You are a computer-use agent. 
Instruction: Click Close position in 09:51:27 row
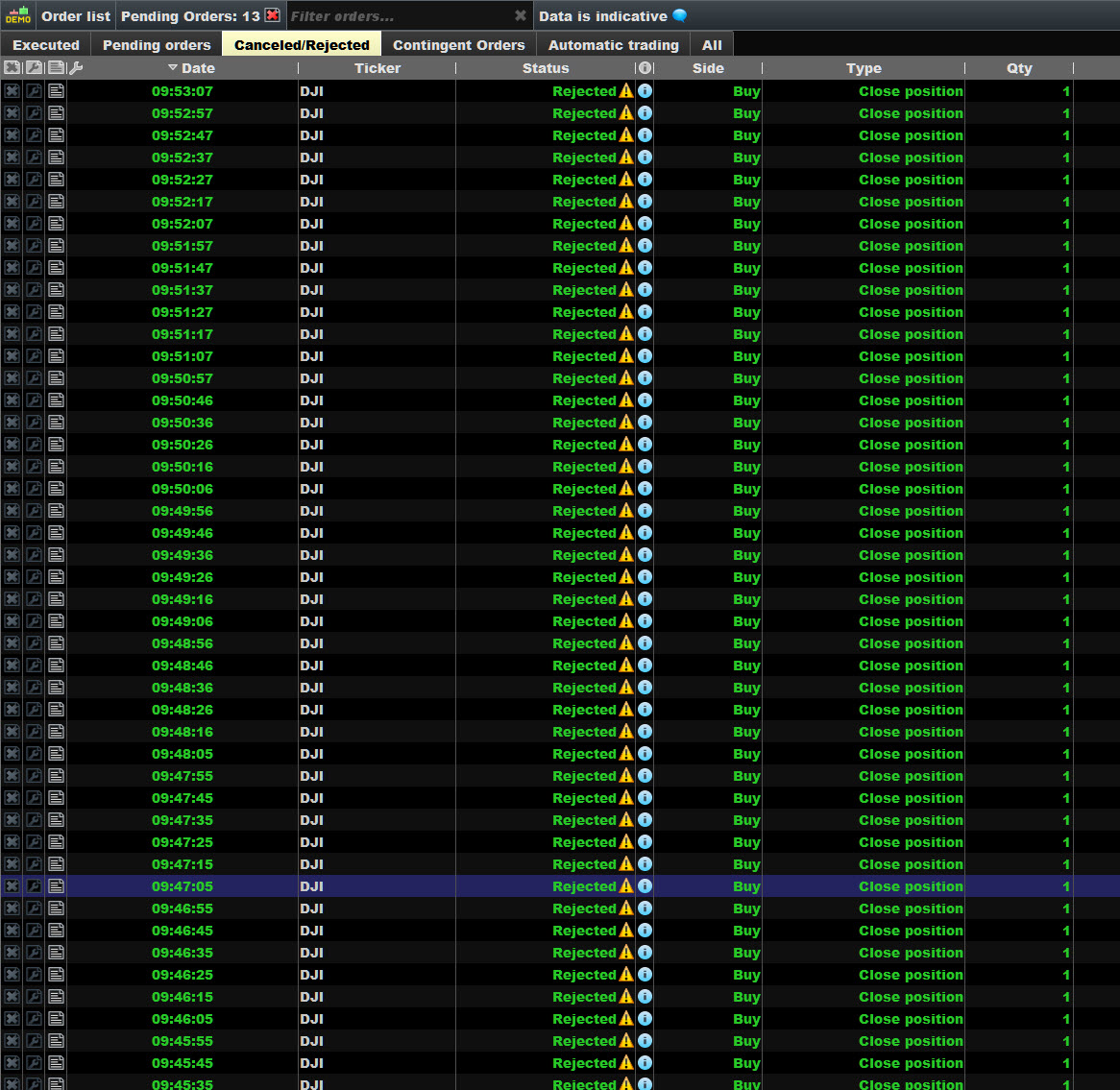point(911,312)
